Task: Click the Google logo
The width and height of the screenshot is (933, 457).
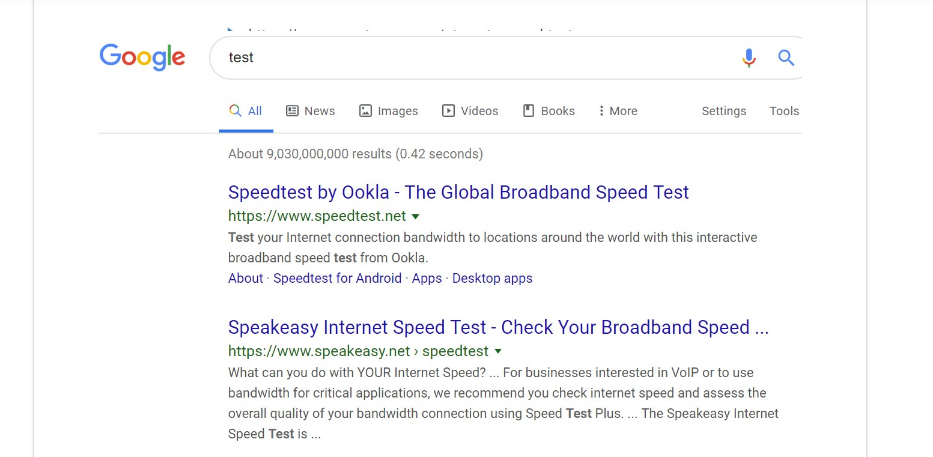Action: (x=142, y=57)
